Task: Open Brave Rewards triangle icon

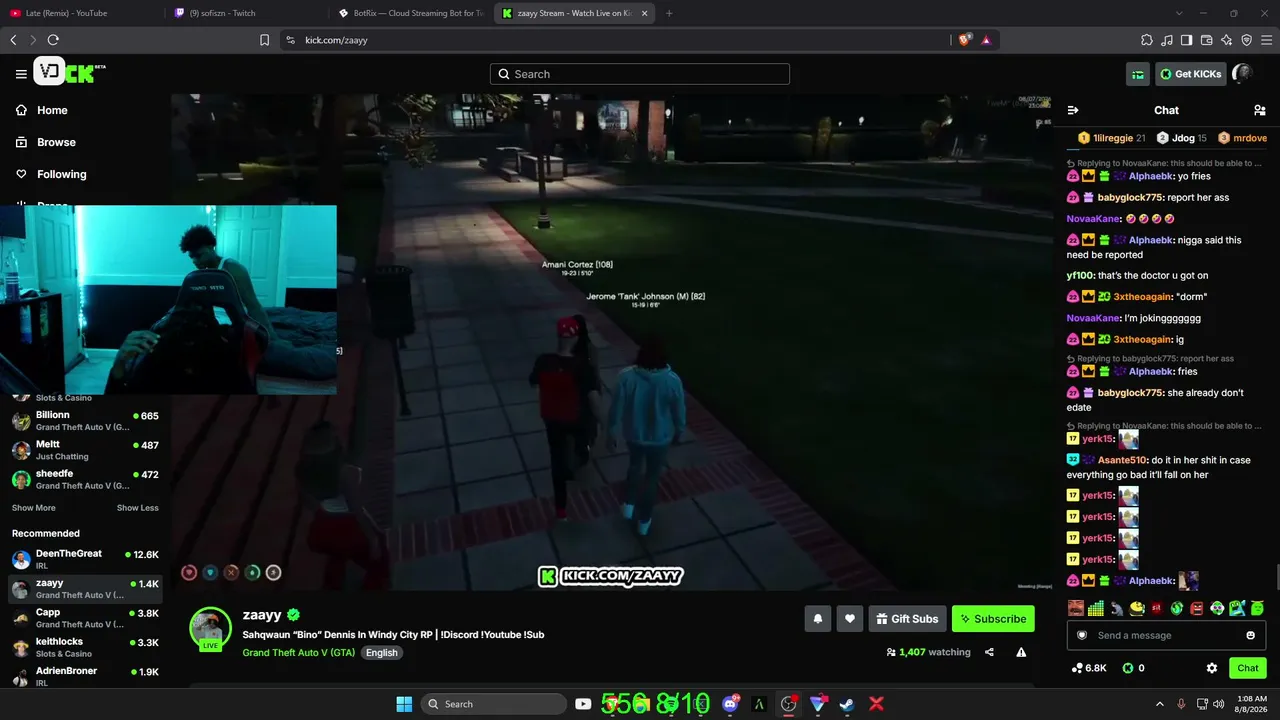Action: pos(986,40)
